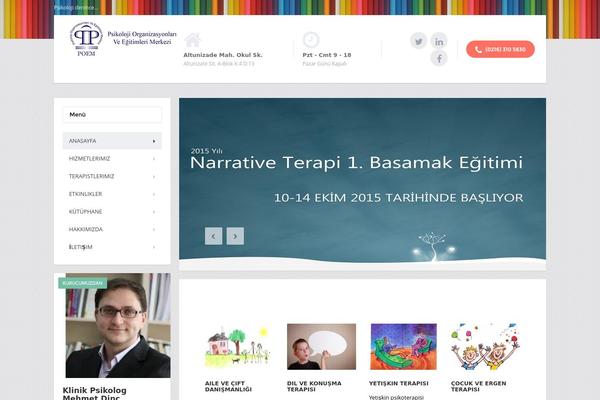Click the 10-14 EKİM 2015 slide text

pos(399,198)
